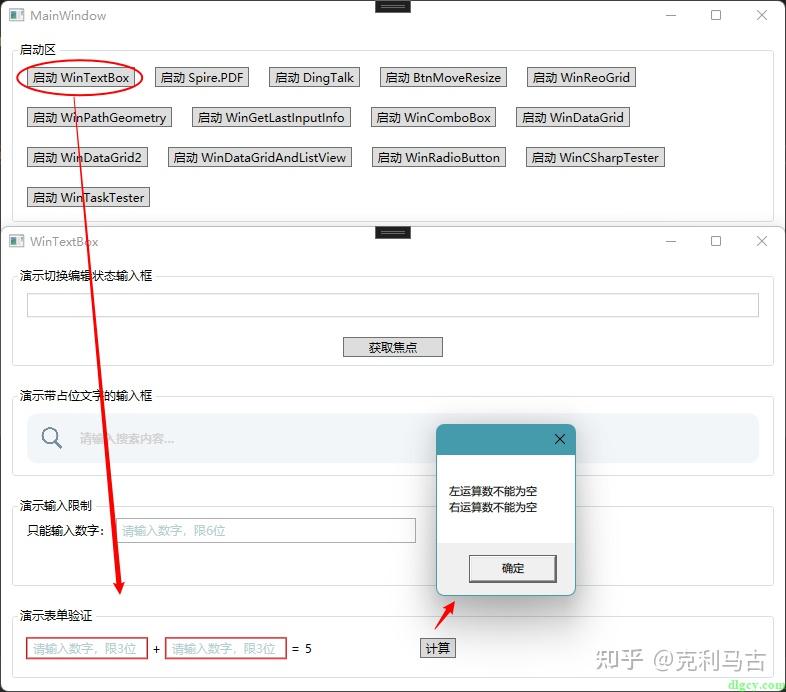Minimize the MainWindow window
The width and height of the screenshot is (786, 692).
pos(671,15)
